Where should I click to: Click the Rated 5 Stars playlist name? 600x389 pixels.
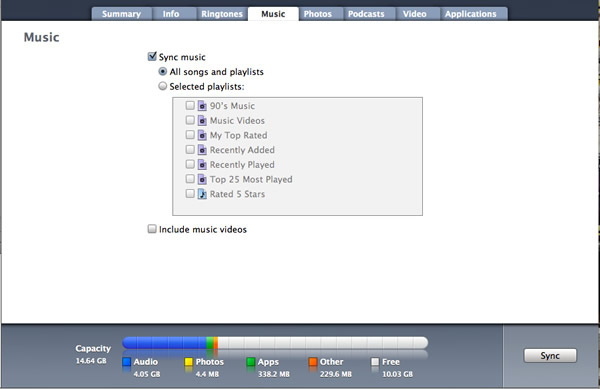click(237, 194)
